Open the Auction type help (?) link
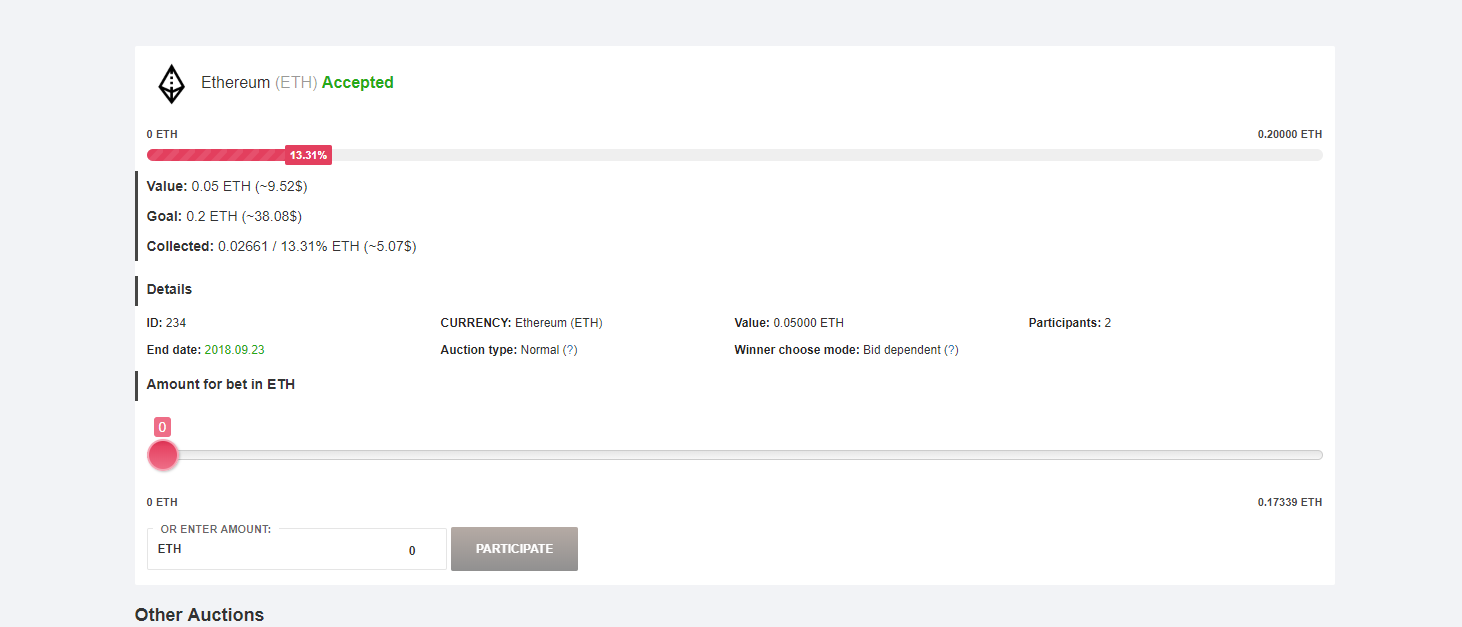The width and height of the screenshot is (1462, 627). (x=570, y=350)
